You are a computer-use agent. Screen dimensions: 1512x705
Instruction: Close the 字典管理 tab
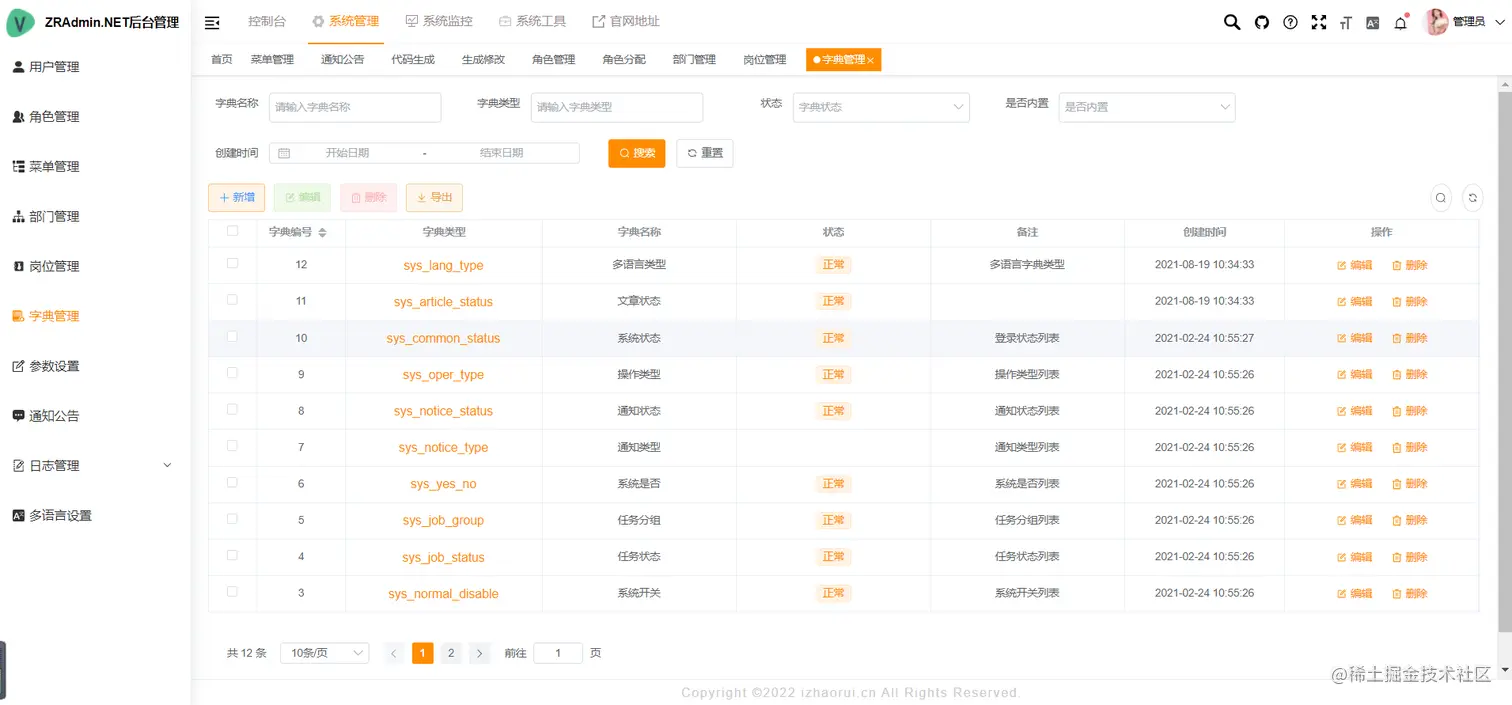coord(870,61)
